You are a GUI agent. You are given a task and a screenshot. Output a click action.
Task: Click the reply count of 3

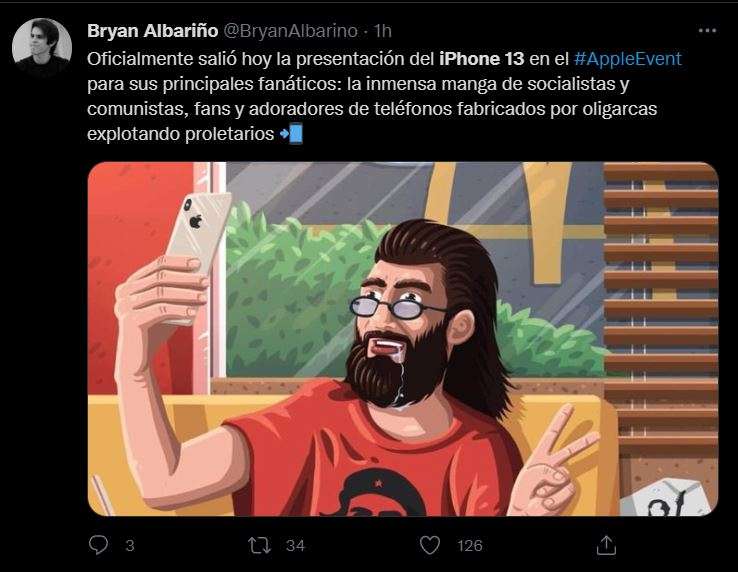(x=130, y=546)
